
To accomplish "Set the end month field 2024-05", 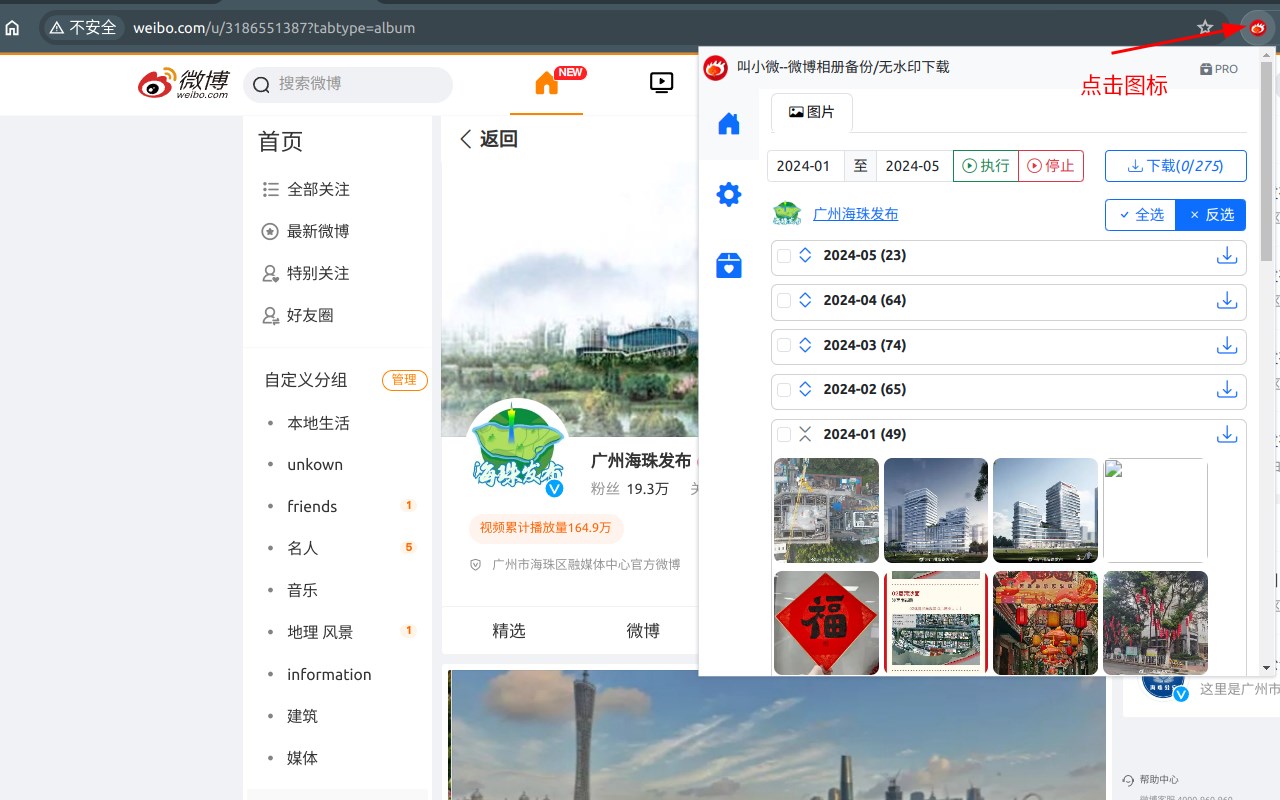I will 914,166.
